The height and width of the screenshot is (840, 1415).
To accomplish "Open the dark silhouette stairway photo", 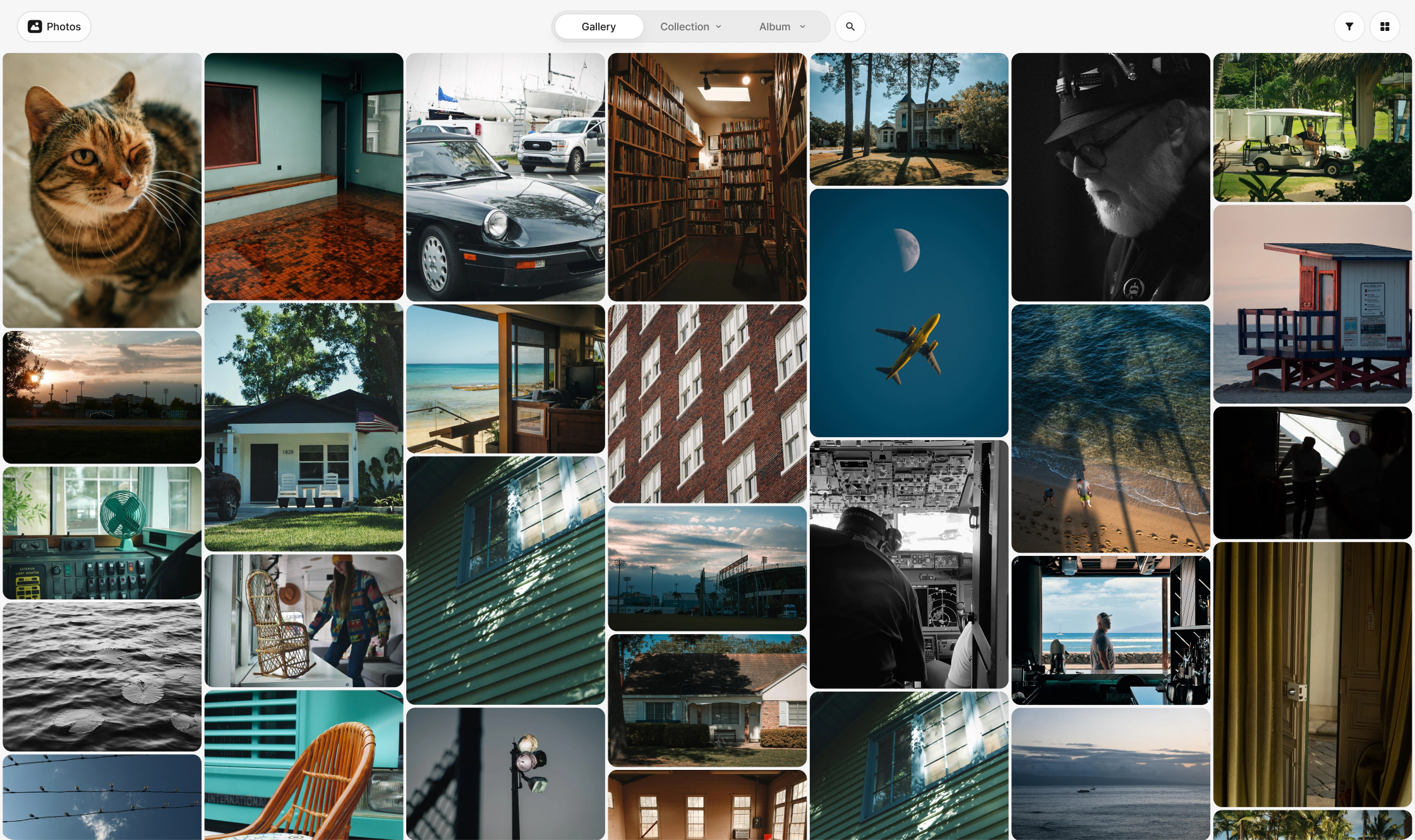I will pos(1313,472).
